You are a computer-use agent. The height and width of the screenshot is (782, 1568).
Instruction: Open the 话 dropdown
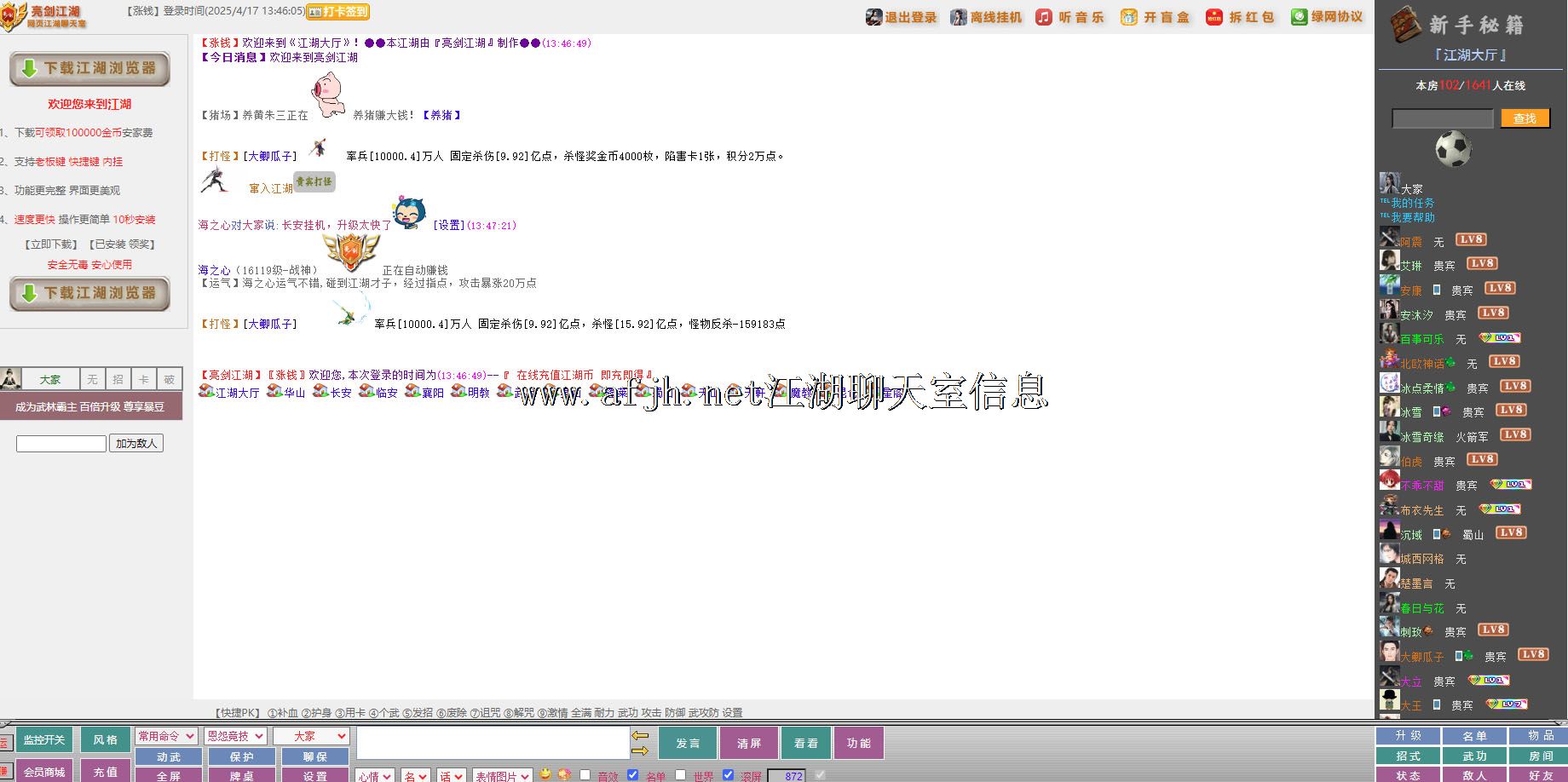click(x=452, y=776)
